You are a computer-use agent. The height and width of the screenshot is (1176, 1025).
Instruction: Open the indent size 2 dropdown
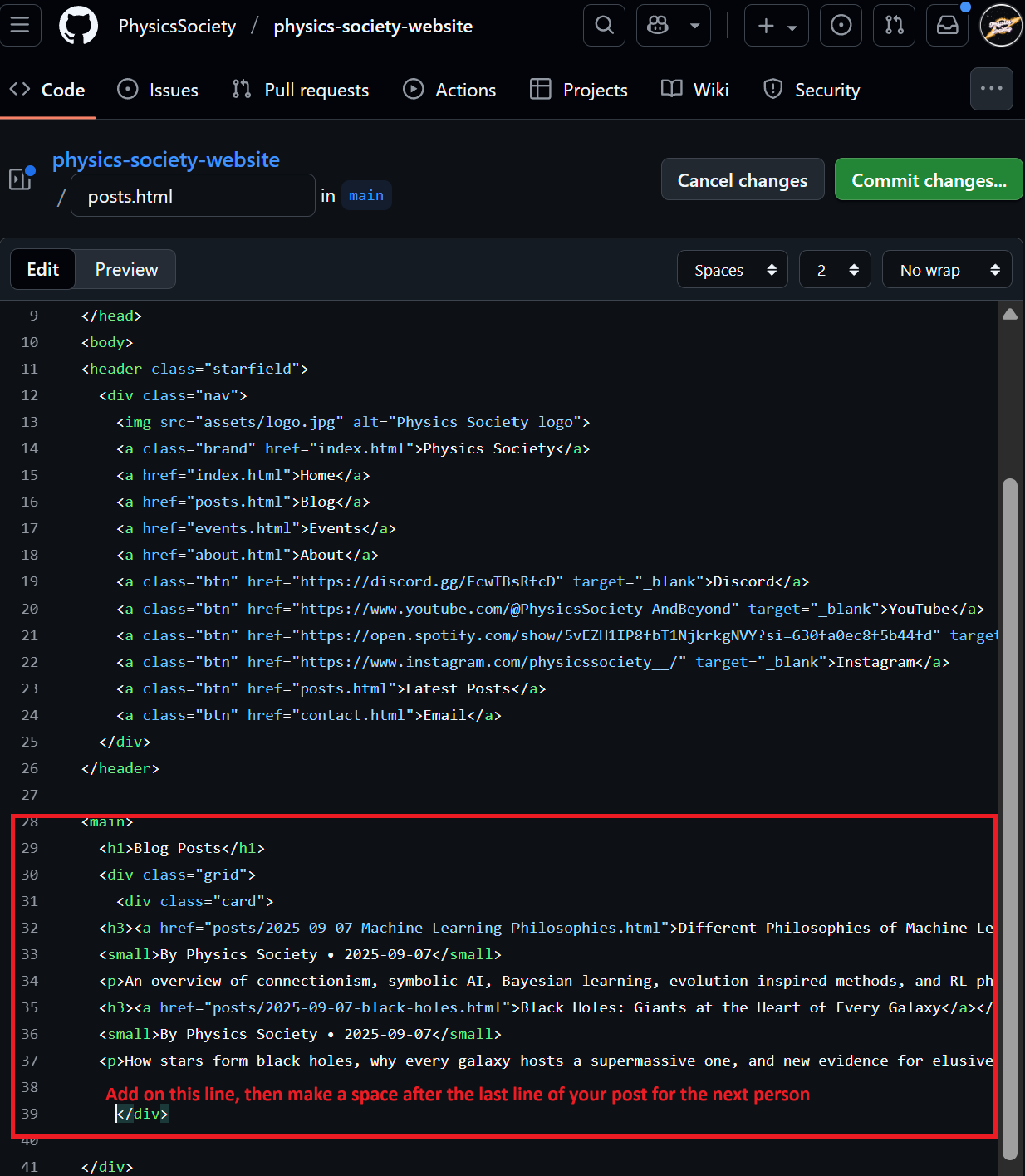point(835,270)
